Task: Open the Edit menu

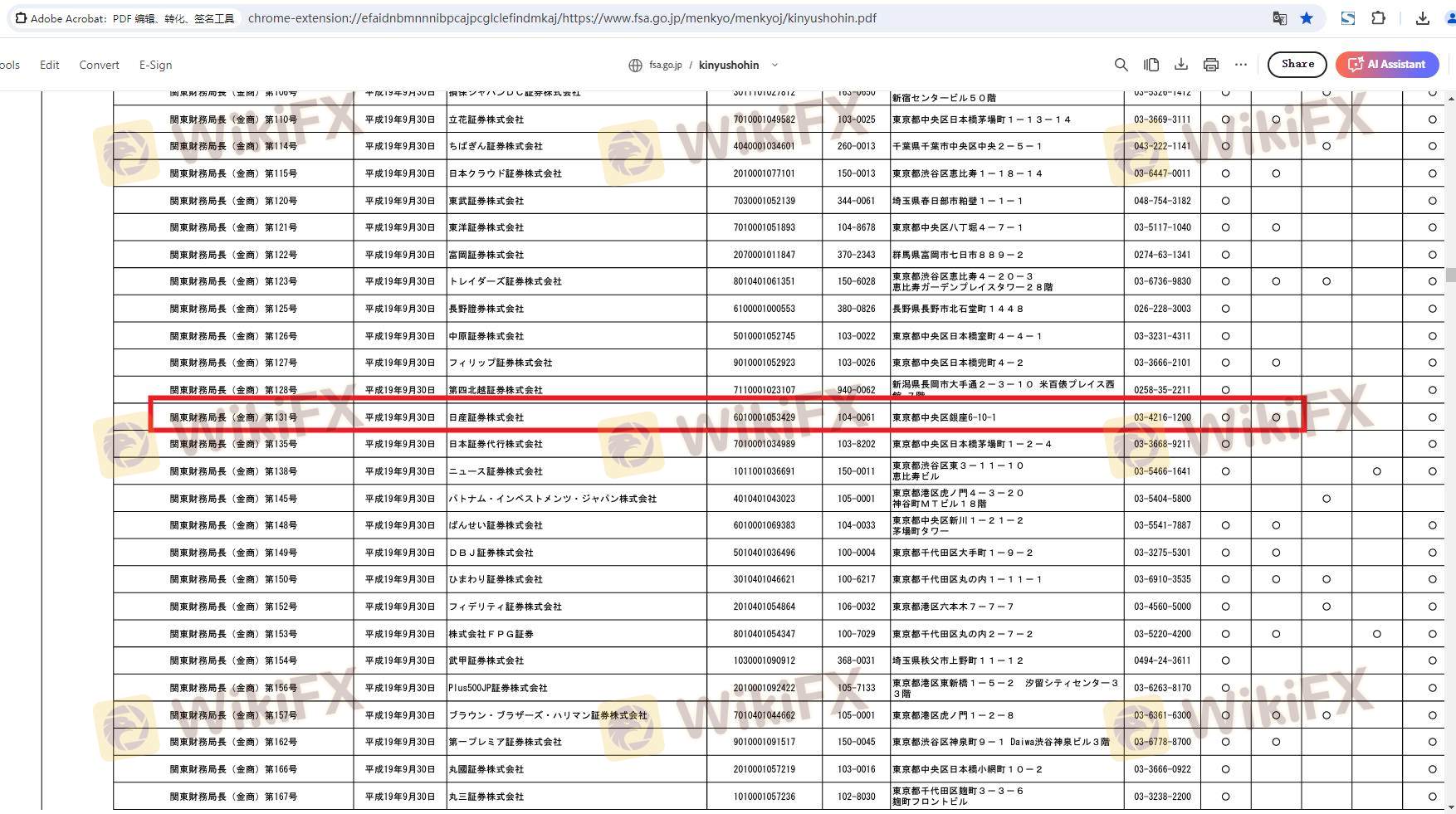Action: tap(50, 65)
